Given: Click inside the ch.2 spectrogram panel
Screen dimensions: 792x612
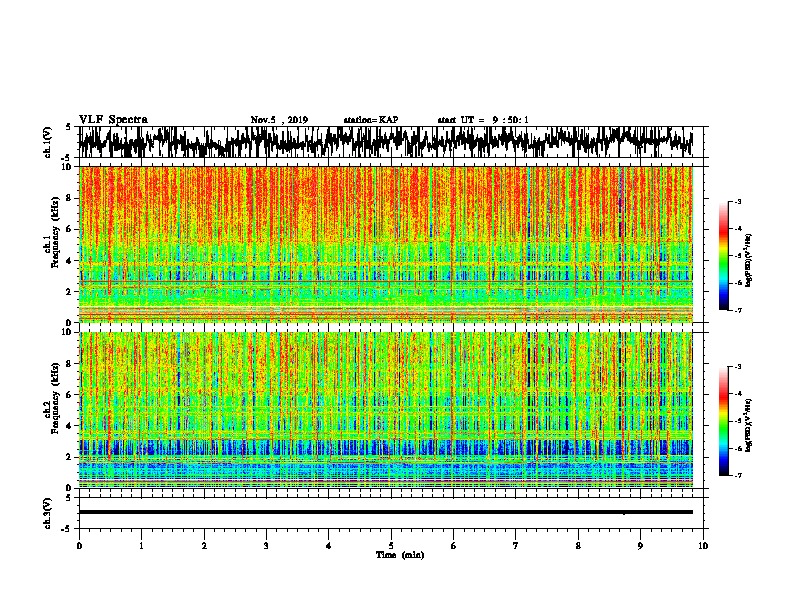Looking at the screenshot, I should 386,410.
